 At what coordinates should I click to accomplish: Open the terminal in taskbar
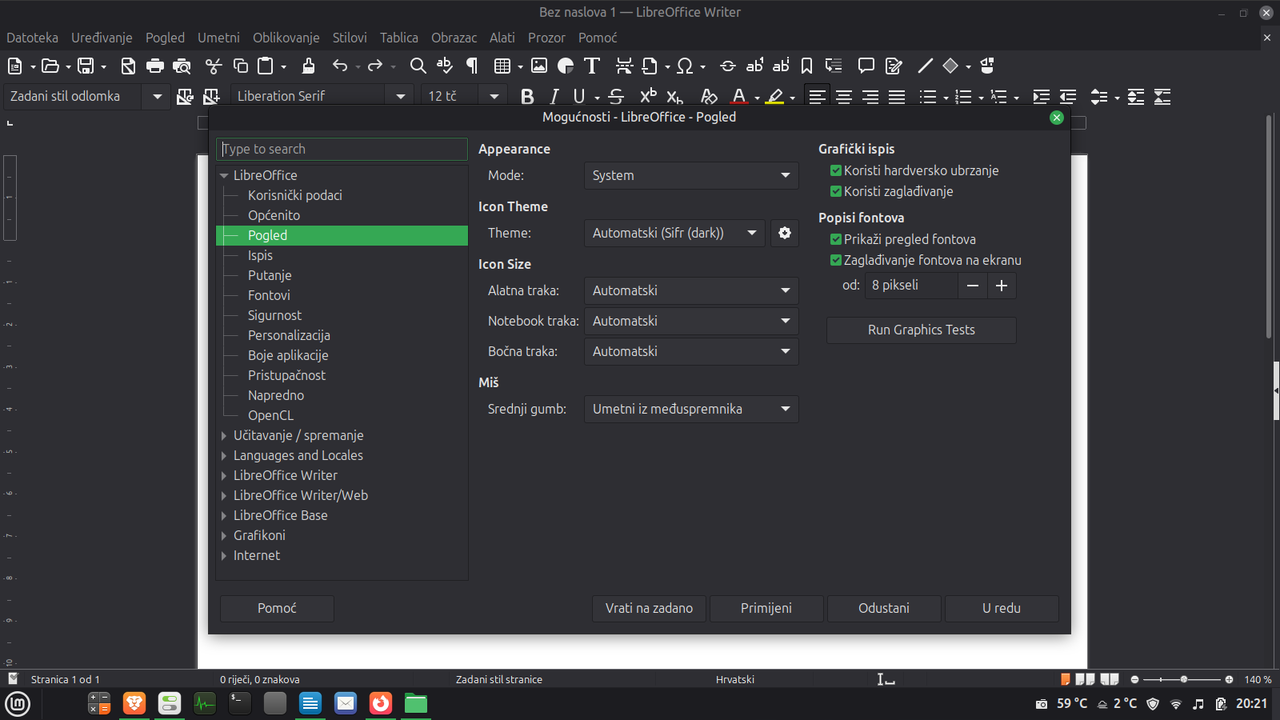pos(239,703)
